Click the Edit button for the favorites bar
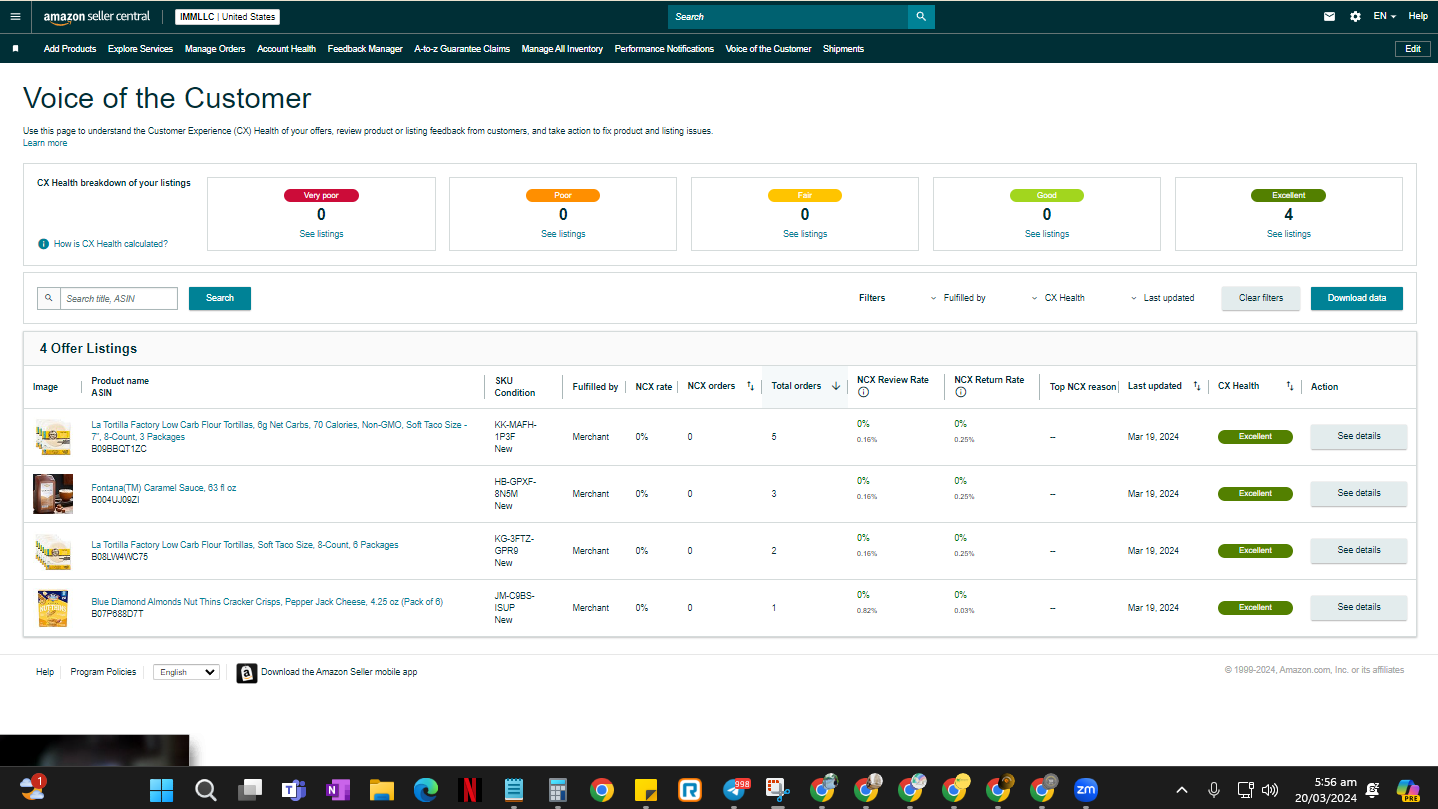This screenshot has height=809, width=1438. coord(1412,49)
